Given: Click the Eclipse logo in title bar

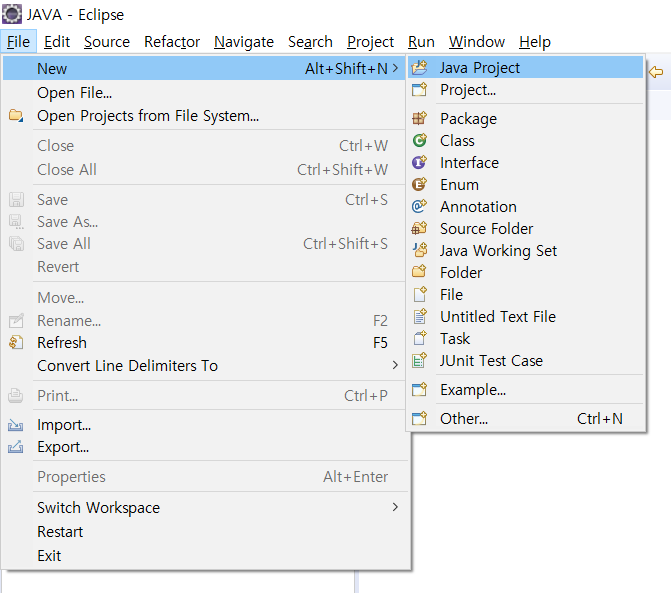Looking at the screenshot, I should pos(12,14).
